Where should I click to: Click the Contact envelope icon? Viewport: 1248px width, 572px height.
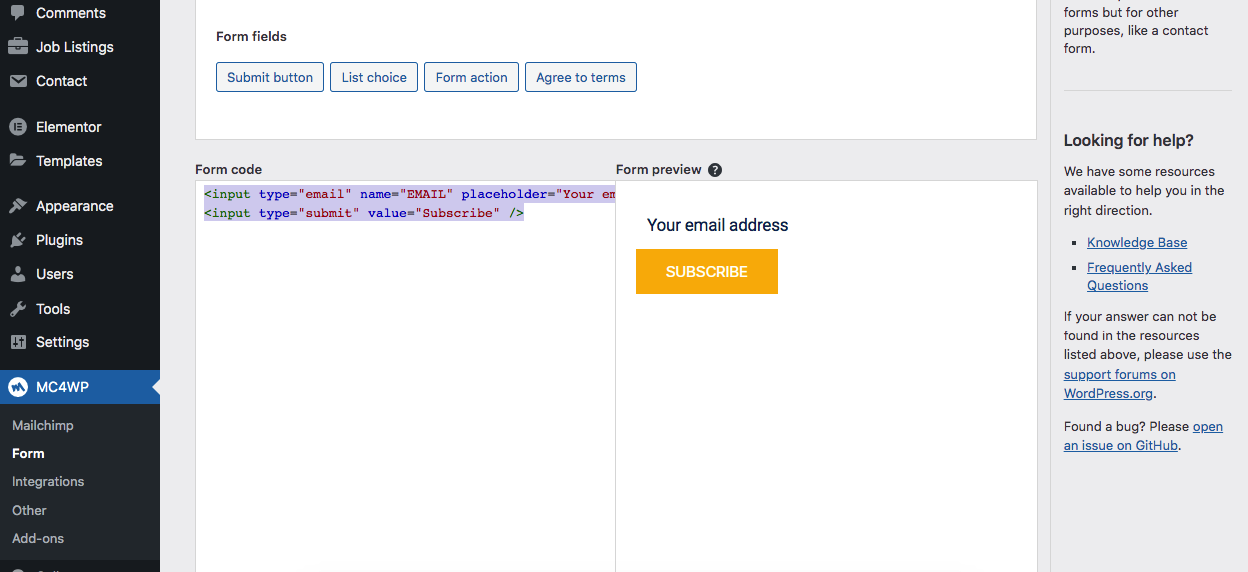point(17,81)
